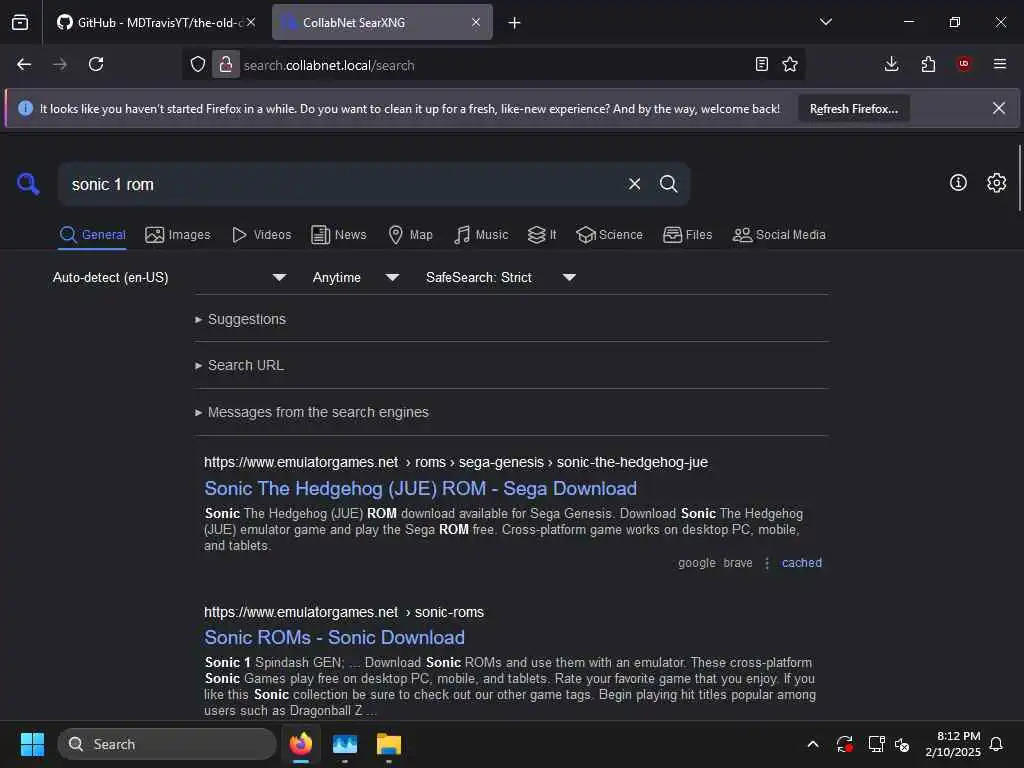The height and width of the screenshot is (768, 1024).
Task: Click the network display tray icon
Action: tap(876, 744)
